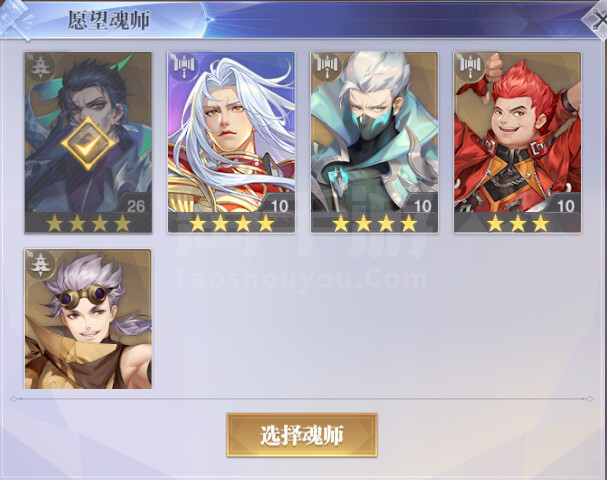Click class icon on goggles hero card
Screen dimensions: 607x480
(41, 265)
